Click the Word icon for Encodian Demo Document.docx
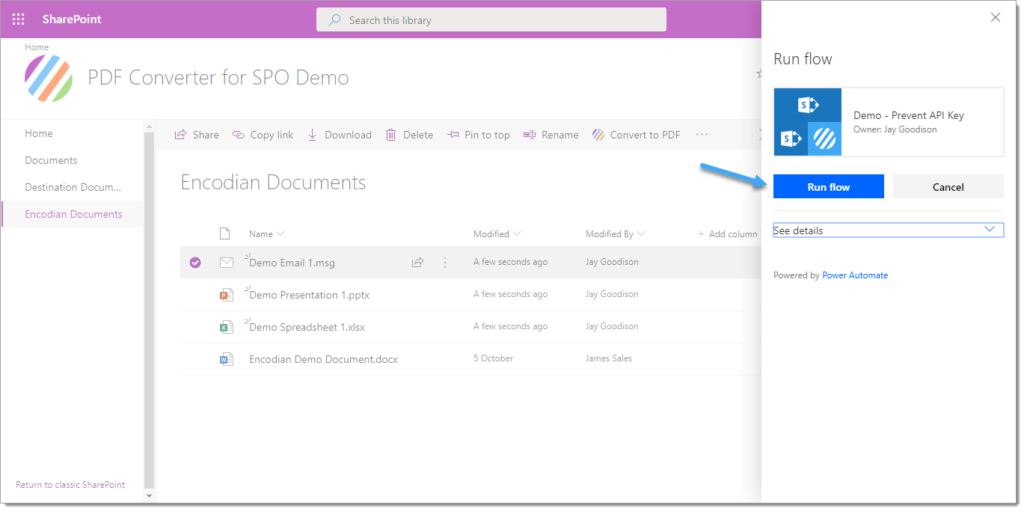 click(226, 359)
